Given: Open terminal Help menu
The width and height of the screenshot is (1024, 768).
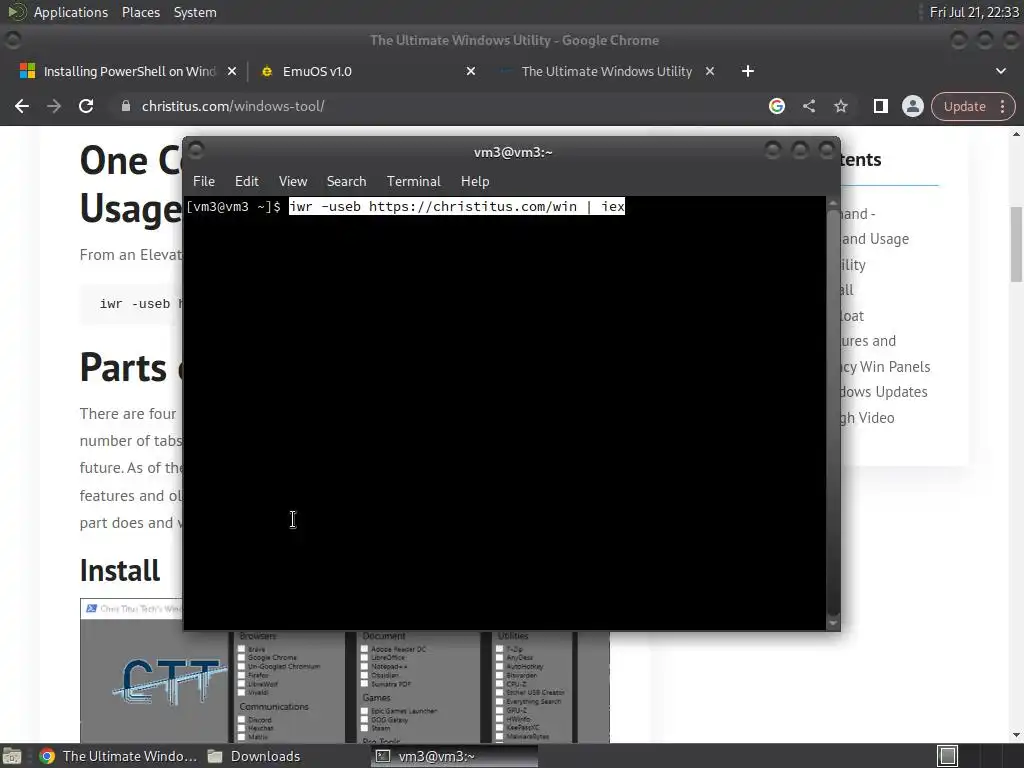Looking at the screenshot, I should 475,182.
